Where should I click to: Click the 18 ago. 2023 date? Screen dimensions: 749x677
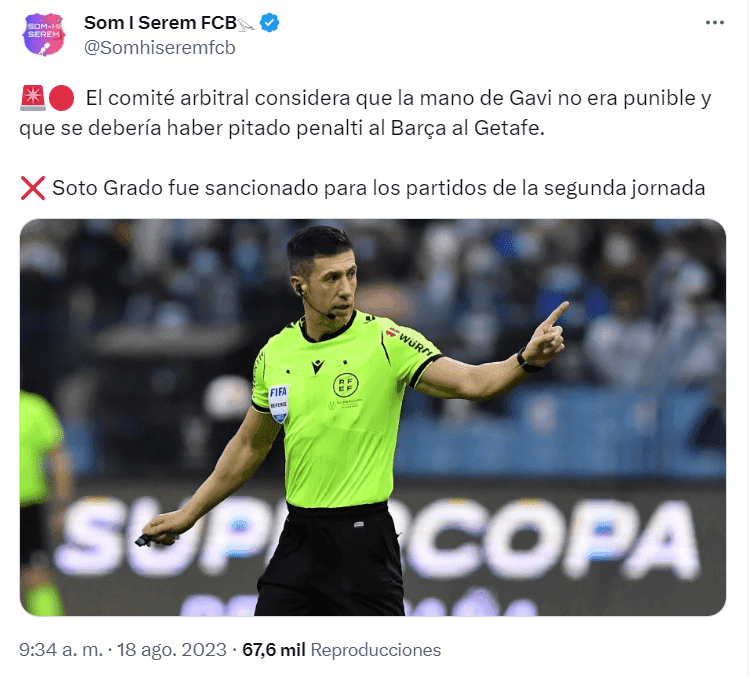coord(171,650)
